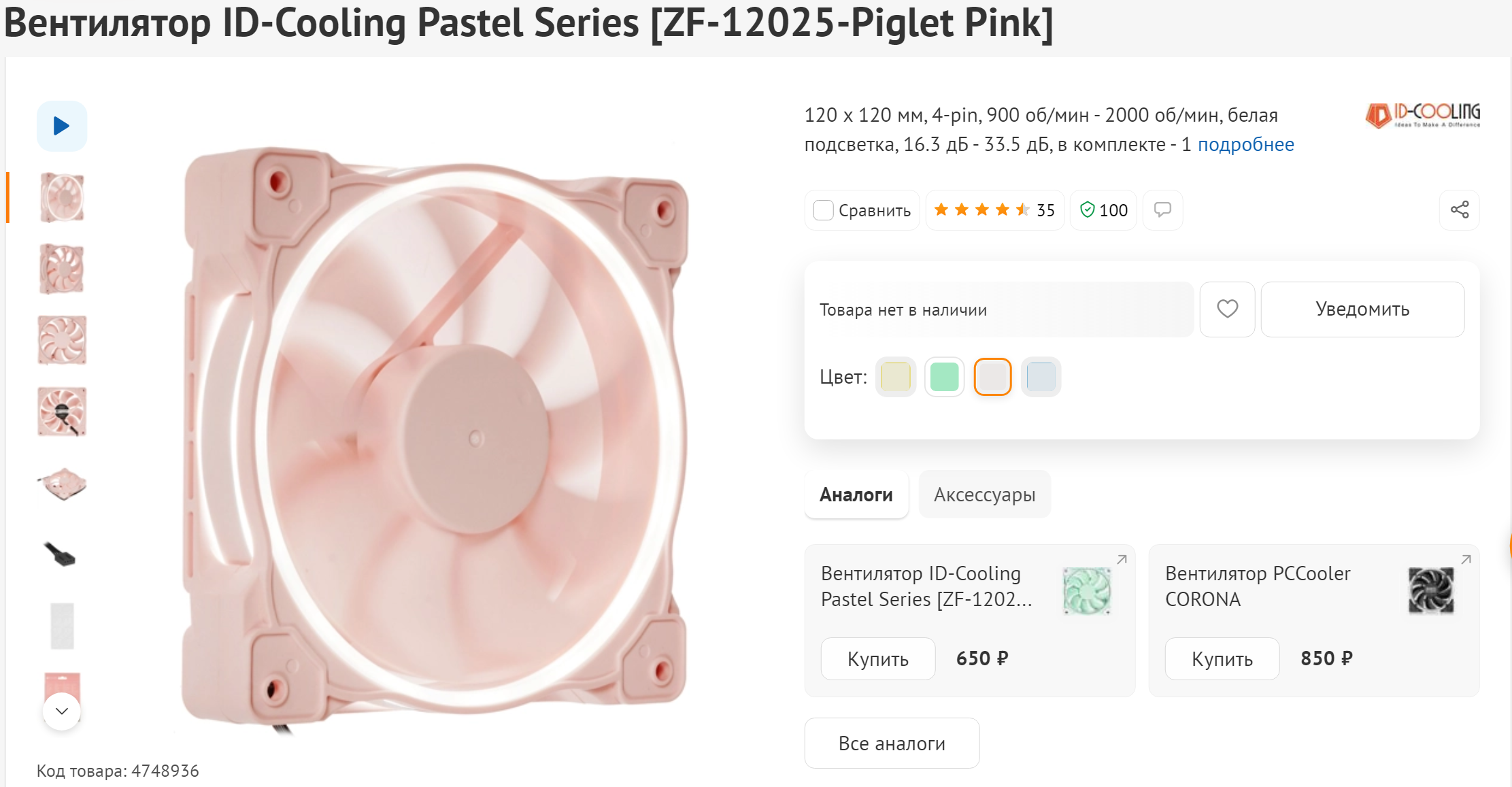
Task: Open the star rating reviews
Action: point(994,210)
